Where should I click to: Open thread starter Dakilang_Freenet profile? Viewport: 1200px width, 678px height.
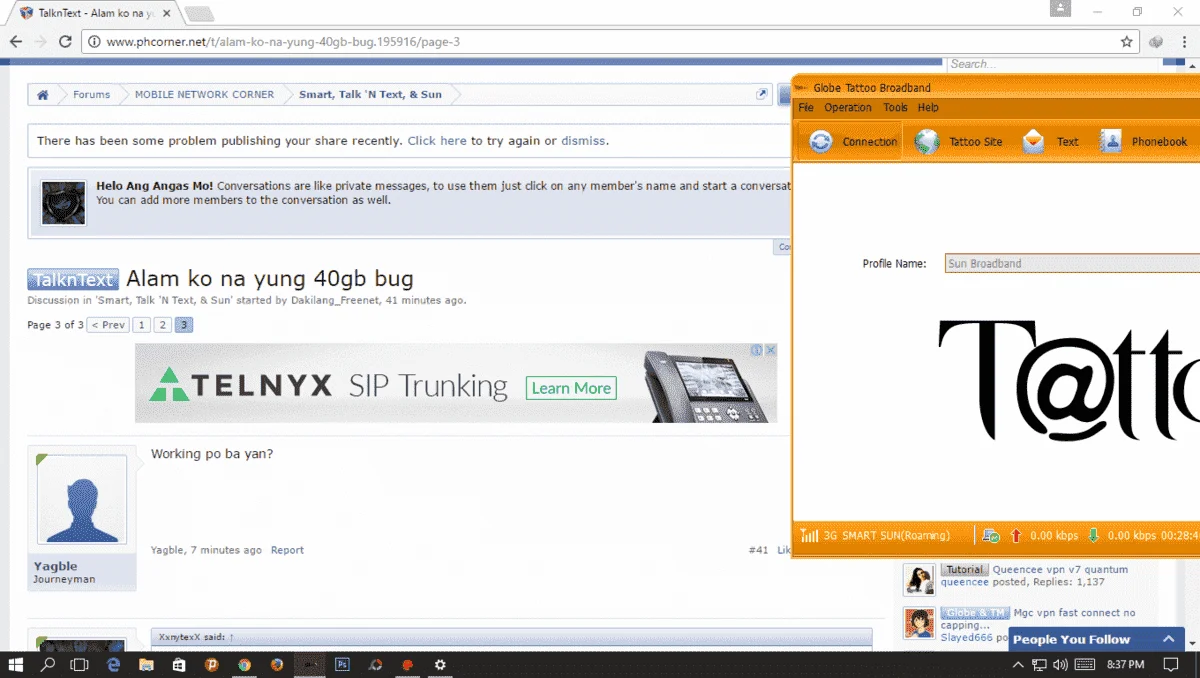coord(335,300)
